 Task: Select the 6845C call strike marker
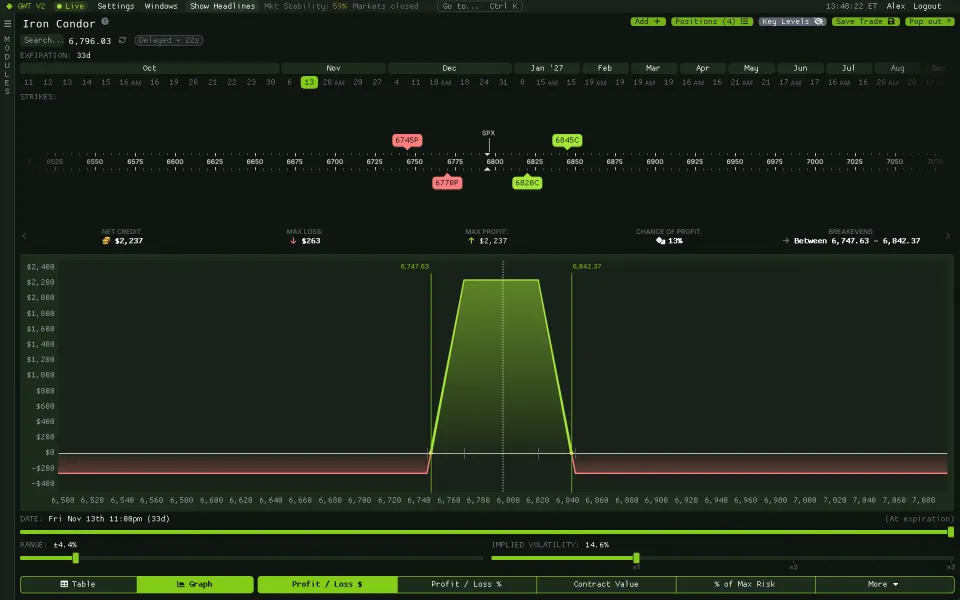pos(567,140)
